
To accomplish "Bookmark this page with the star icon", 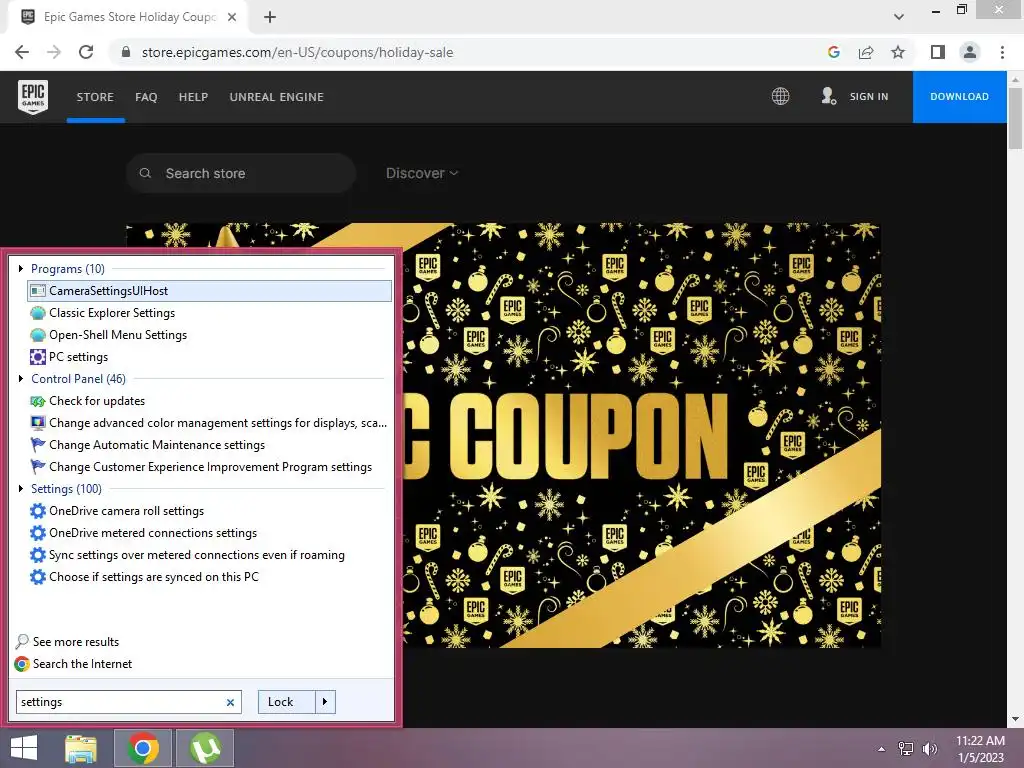I will [x=898, y=52].
